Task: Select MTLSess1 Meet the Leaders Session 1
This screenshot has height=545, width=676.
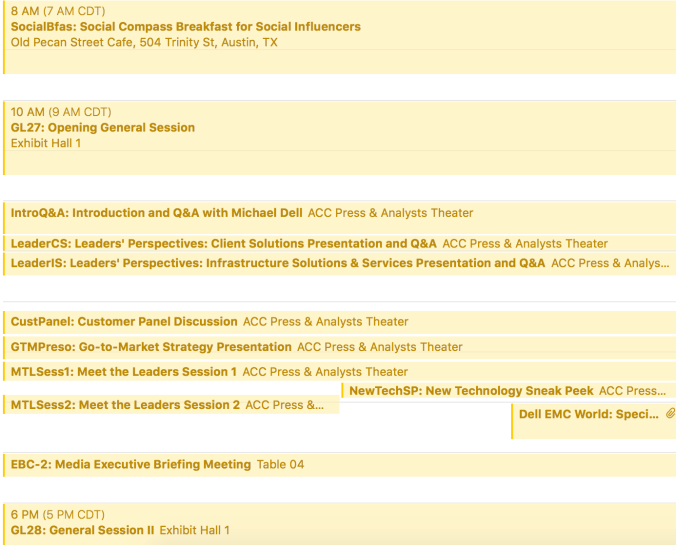Action: [125, 372]
